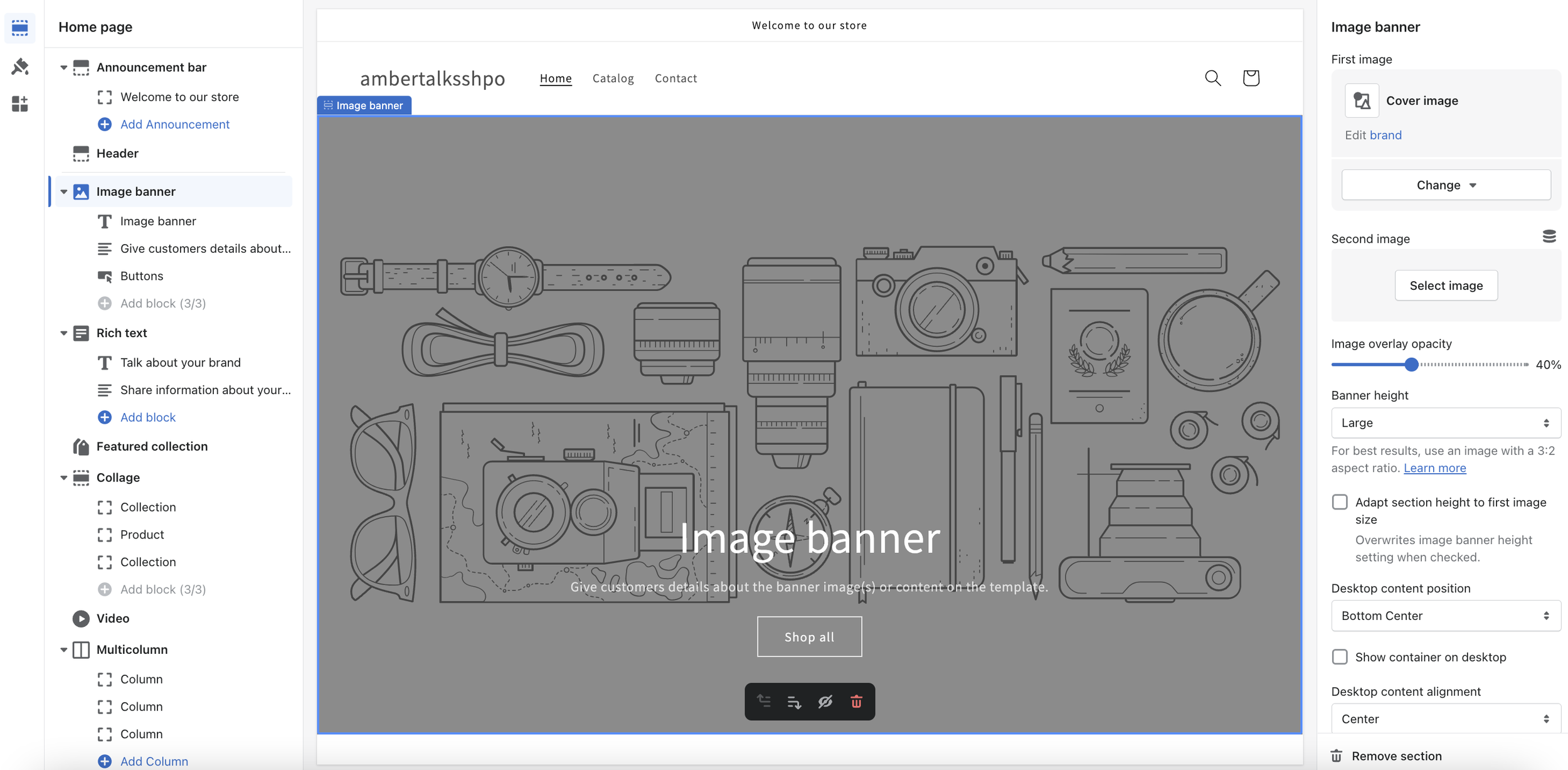
Task: Go to Catalog in store navigation
Action: 613,78
